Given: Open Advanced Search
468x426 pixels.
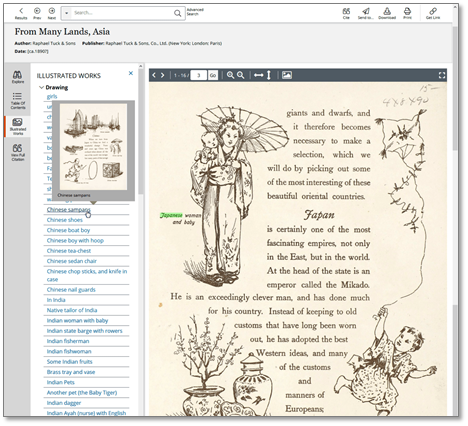Looking at the screenshot, I should pyautogui.click(x=195, y=12).
